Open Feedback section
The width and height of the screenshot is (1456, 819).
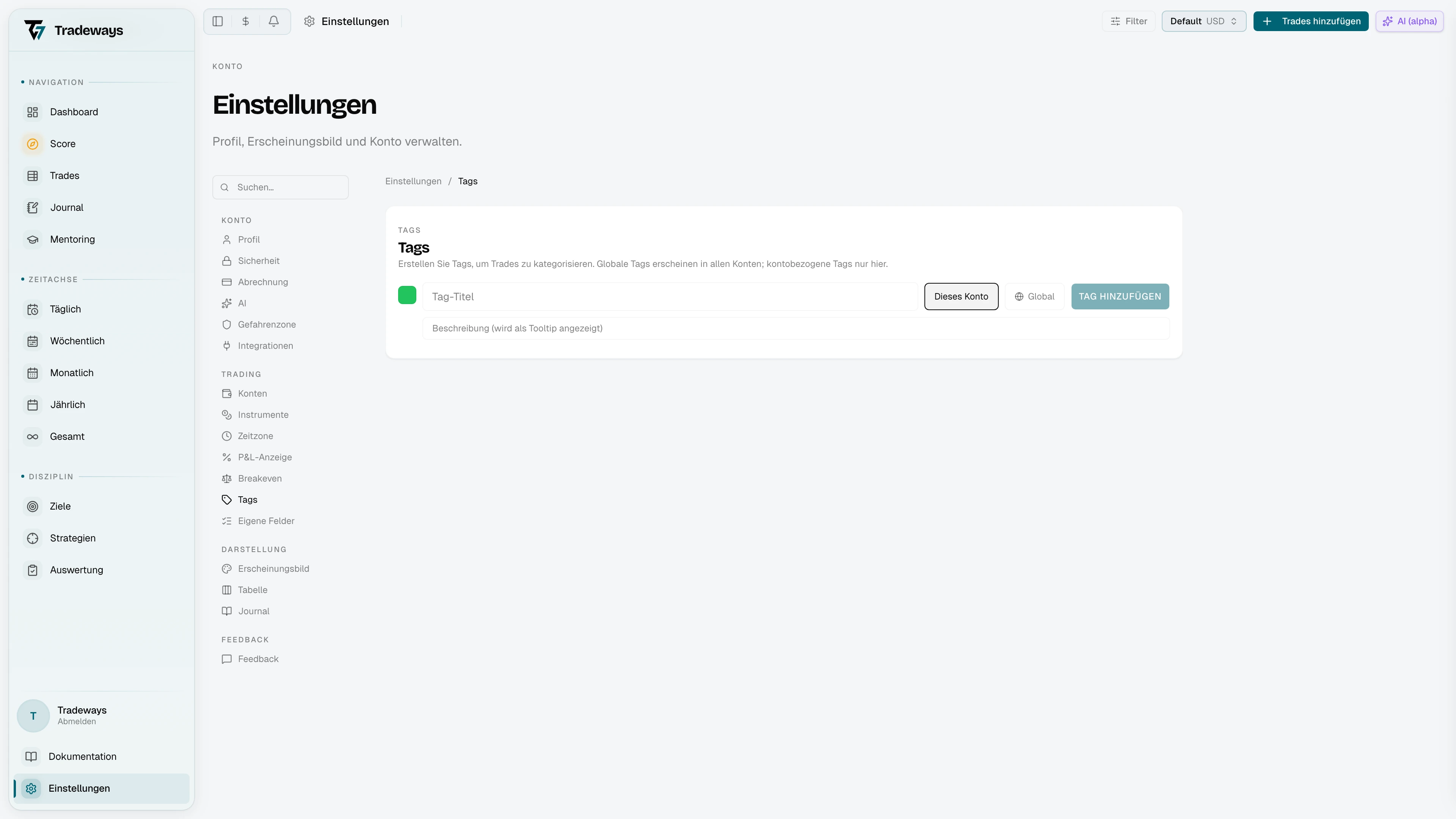click(x=280, y=659)
